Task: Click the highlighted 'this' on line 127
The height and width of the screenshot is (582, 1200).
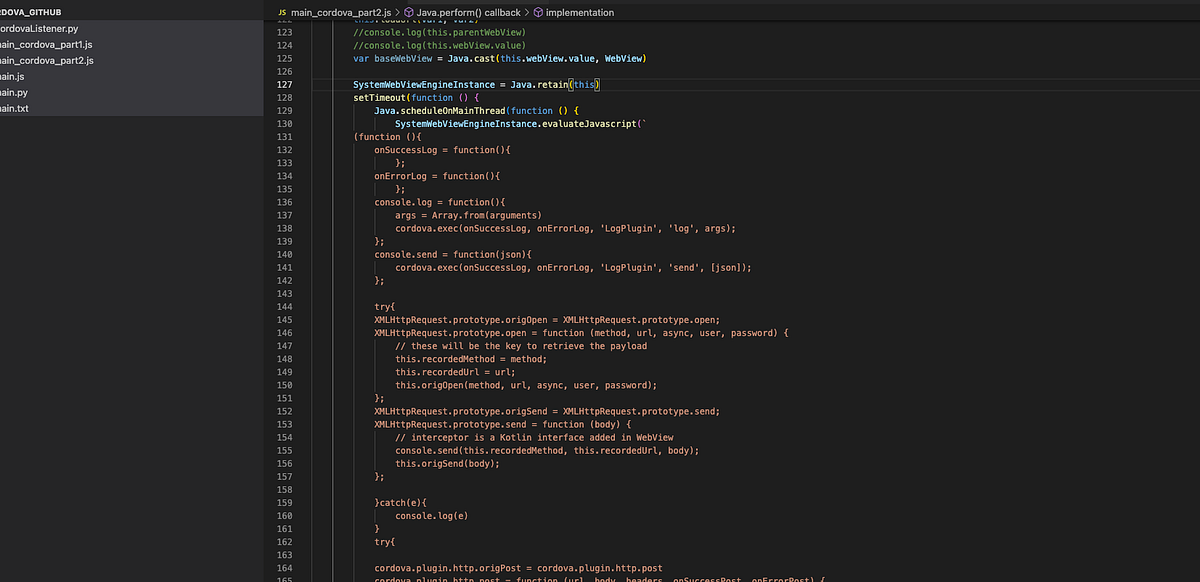Action: click(586, 84)
